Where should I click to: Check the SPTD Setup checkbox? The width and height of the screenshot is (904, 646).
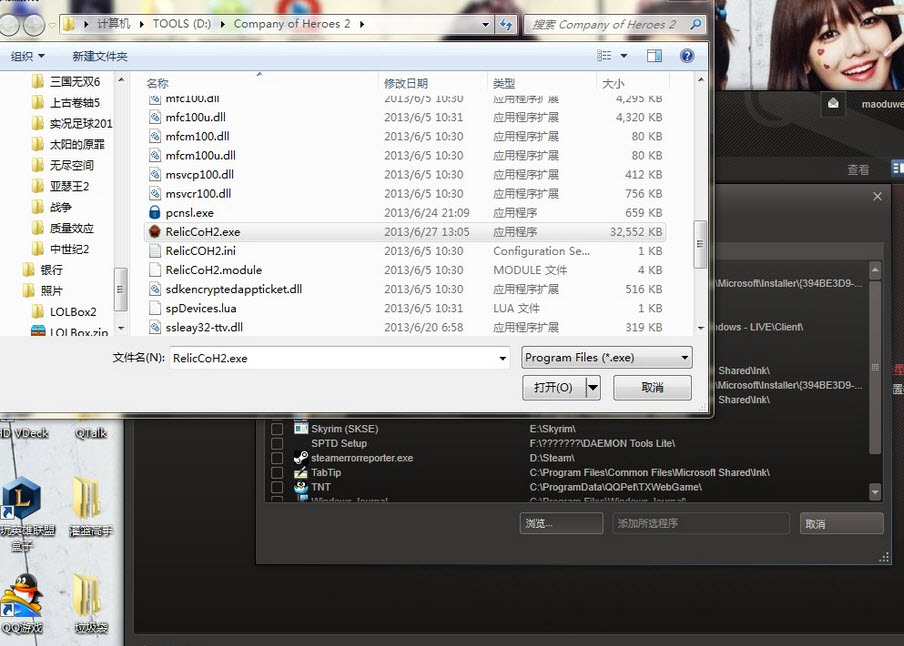point(277,444)
